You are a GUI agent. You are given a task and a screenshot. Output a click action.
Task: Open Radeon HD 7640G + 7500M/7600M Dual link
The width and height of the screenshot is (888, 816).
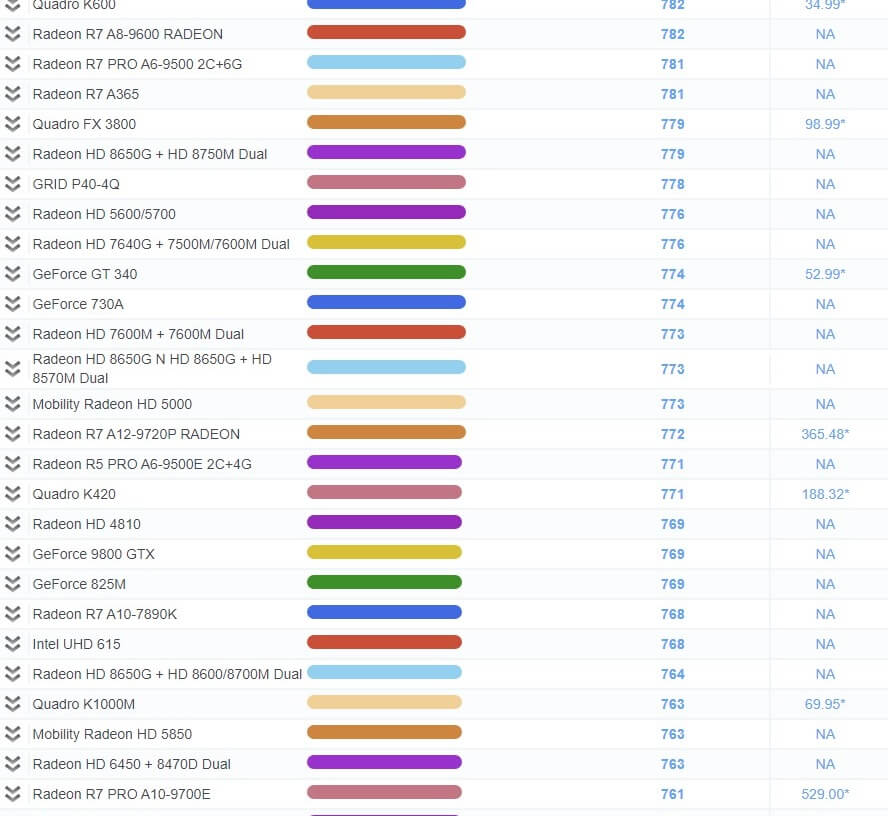[x=161, y=244]
